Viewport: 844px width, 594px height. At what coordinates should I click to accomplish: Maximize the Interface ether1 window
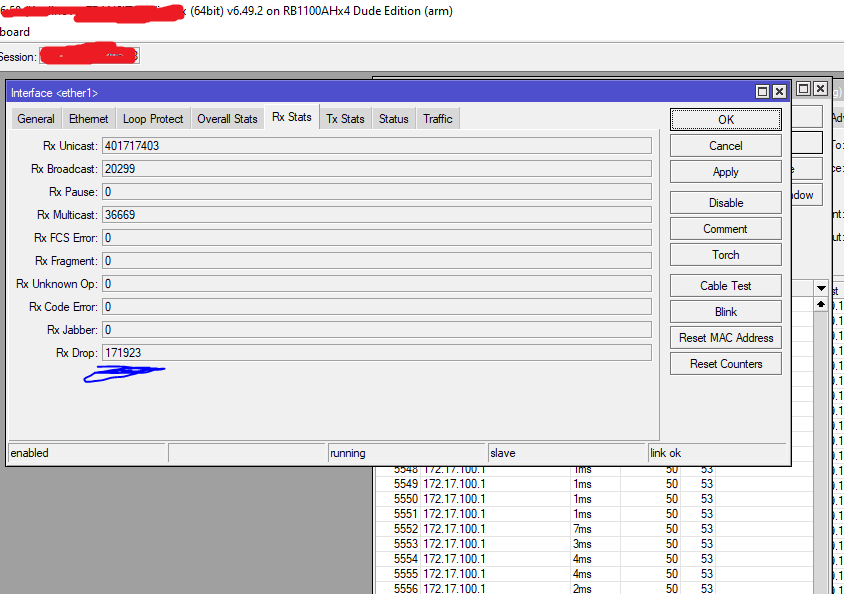tap(762, 91)
